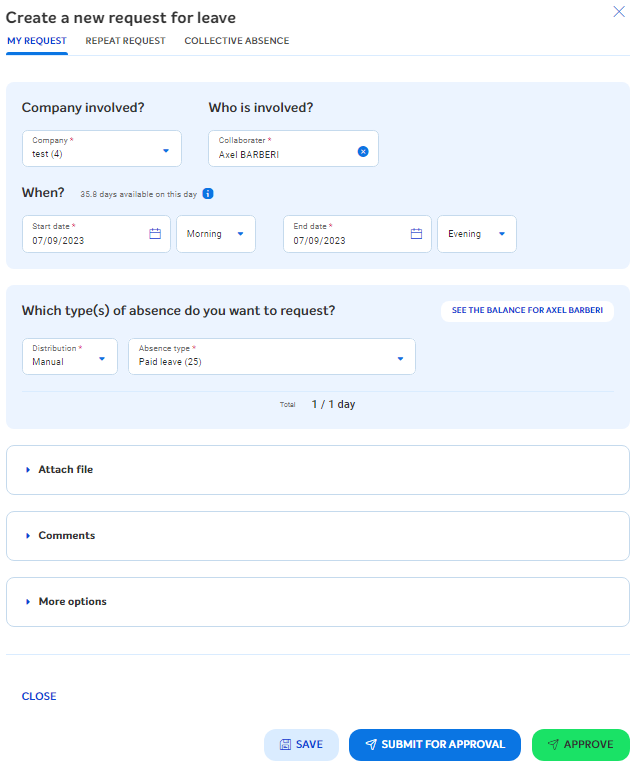This screenshot has height=773, width=636.
Task: Close dialog with the X icon
Action: 618,12
